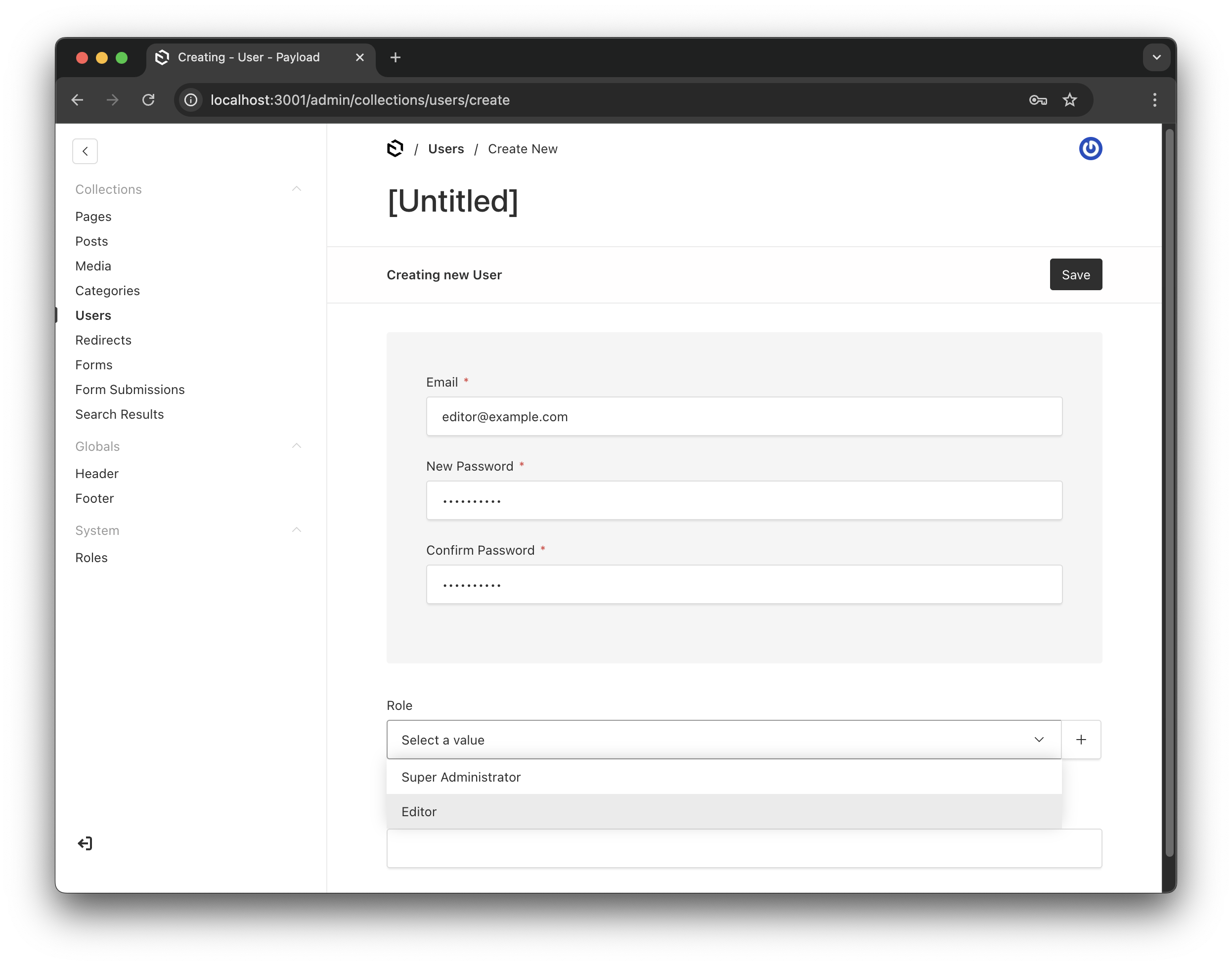Open Chrome three-dot menu
Viewport: 1232px width, 966px height.
[x=1154, y=100]
